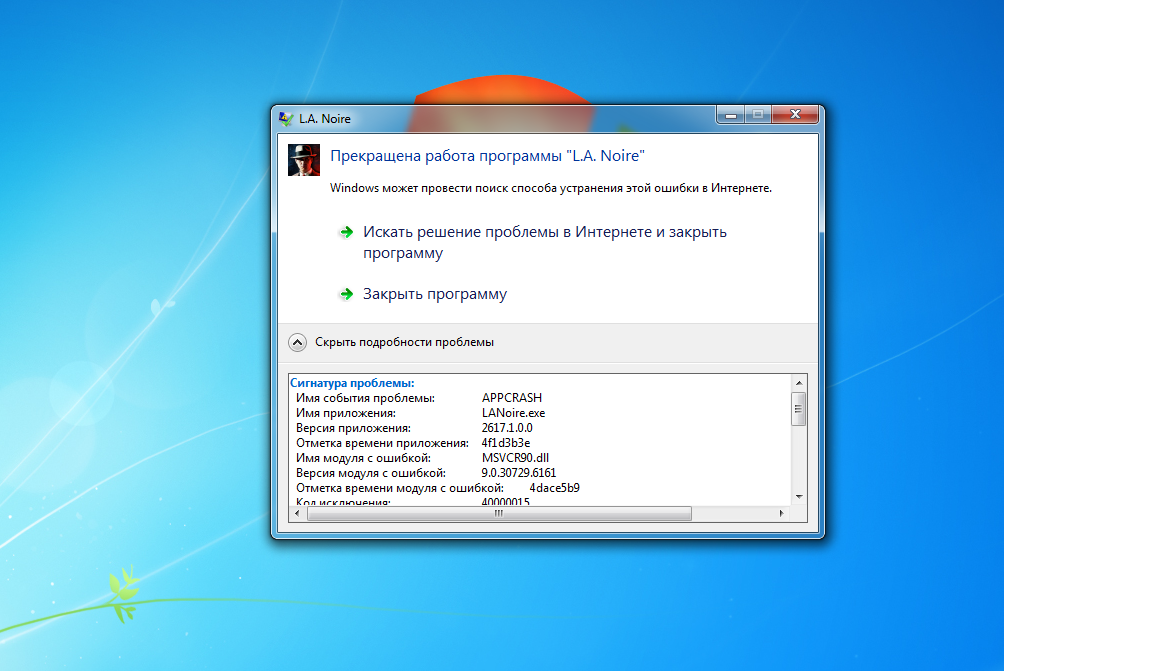Click the L.A. Noire window title text

point(325,118)
